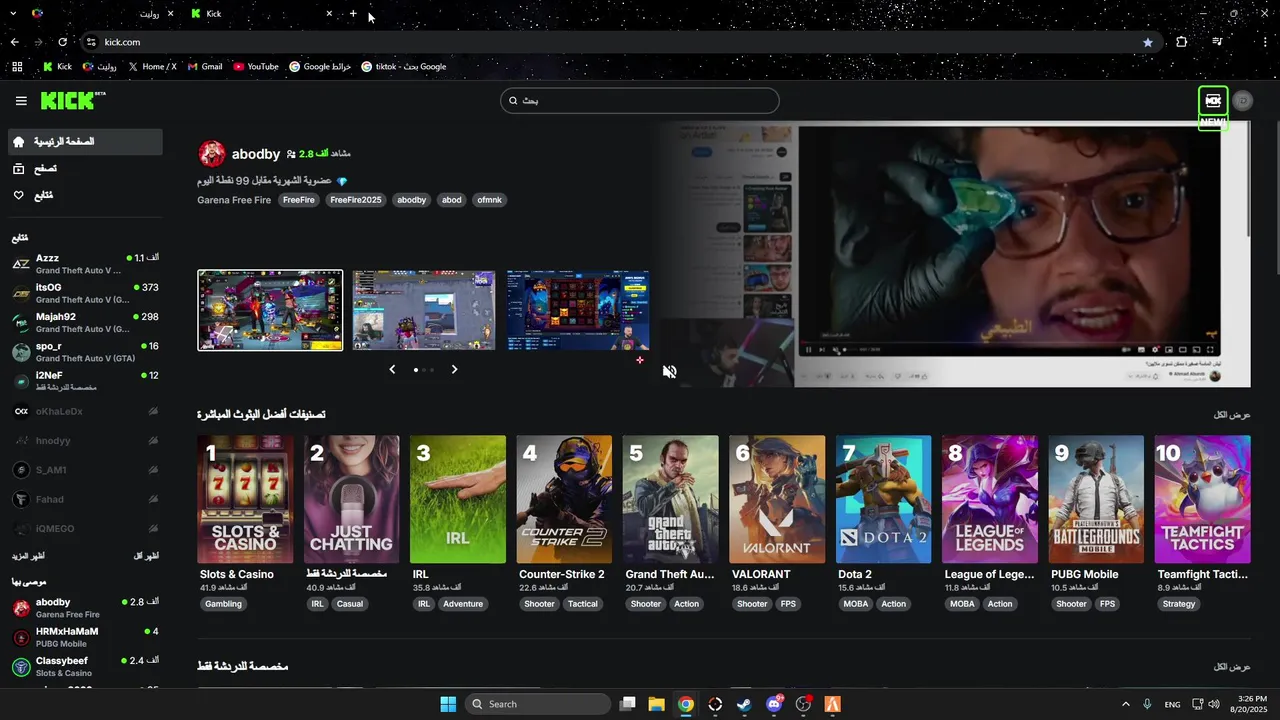Click the ofmnk tag
This screenshot has height=720, width=1280.
(x=489, y=200)
